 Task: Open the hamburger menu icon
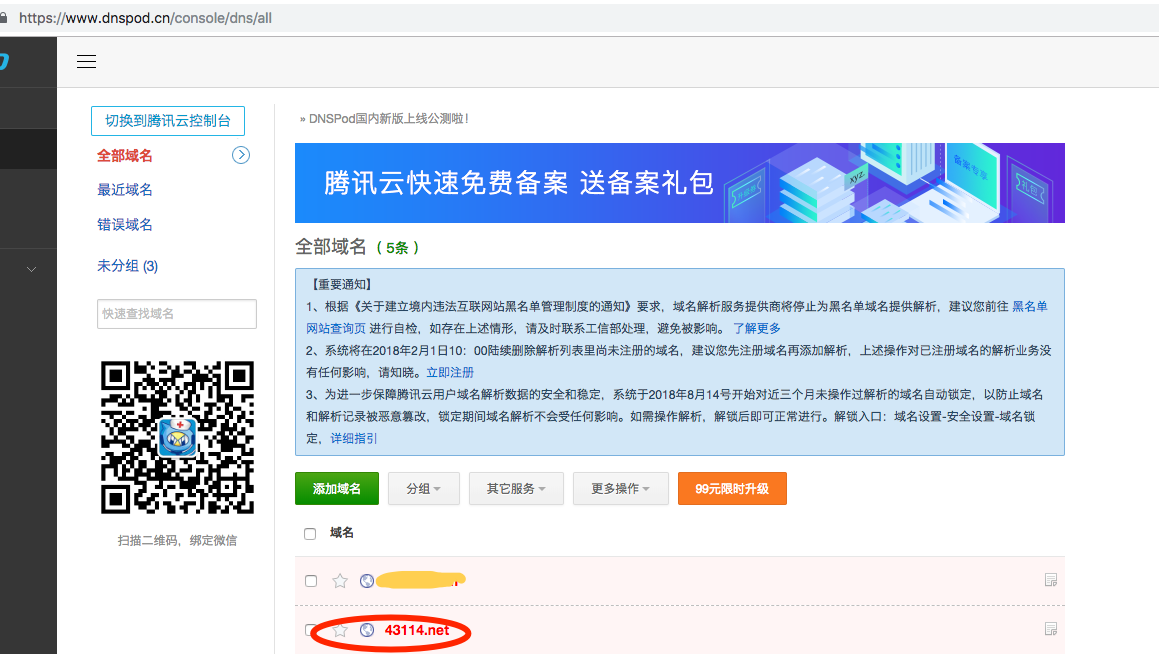87,62
